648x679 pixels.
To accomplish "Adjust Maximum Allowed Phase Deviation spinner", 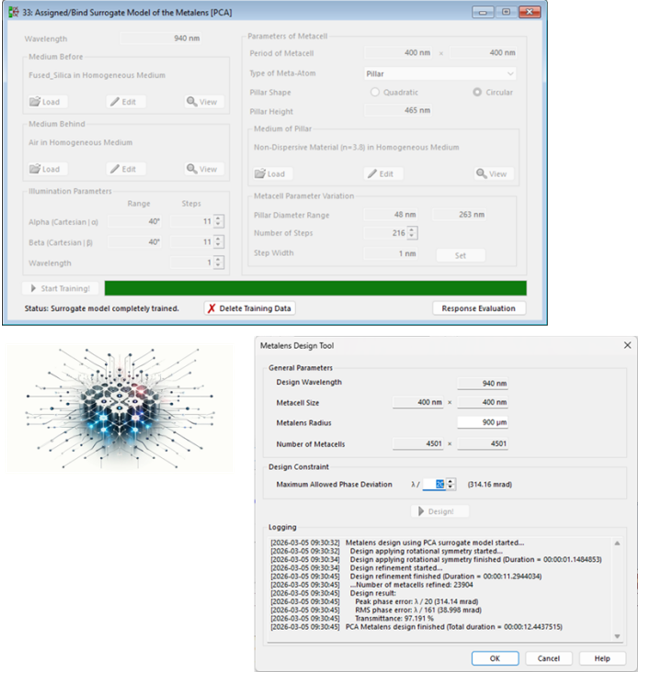I will pos(449,484).
